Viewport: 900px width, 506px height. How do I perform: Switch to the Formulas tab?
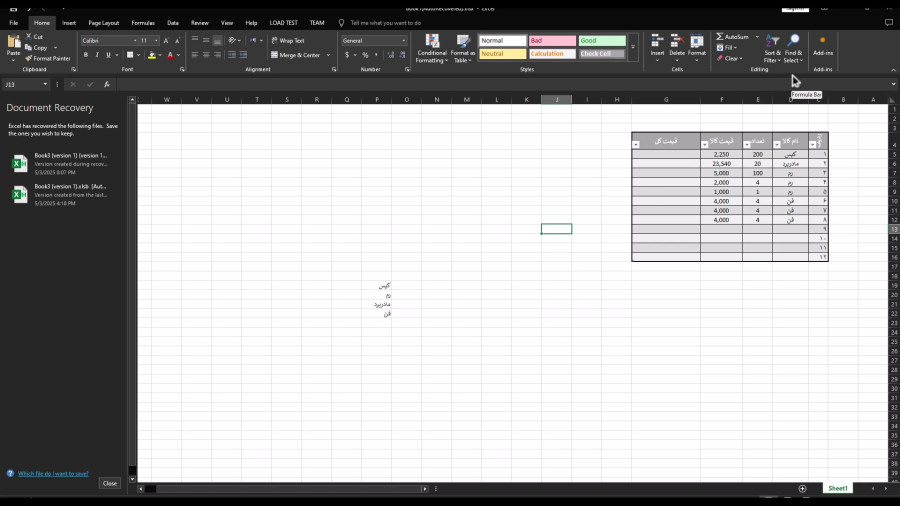(143, 23)
